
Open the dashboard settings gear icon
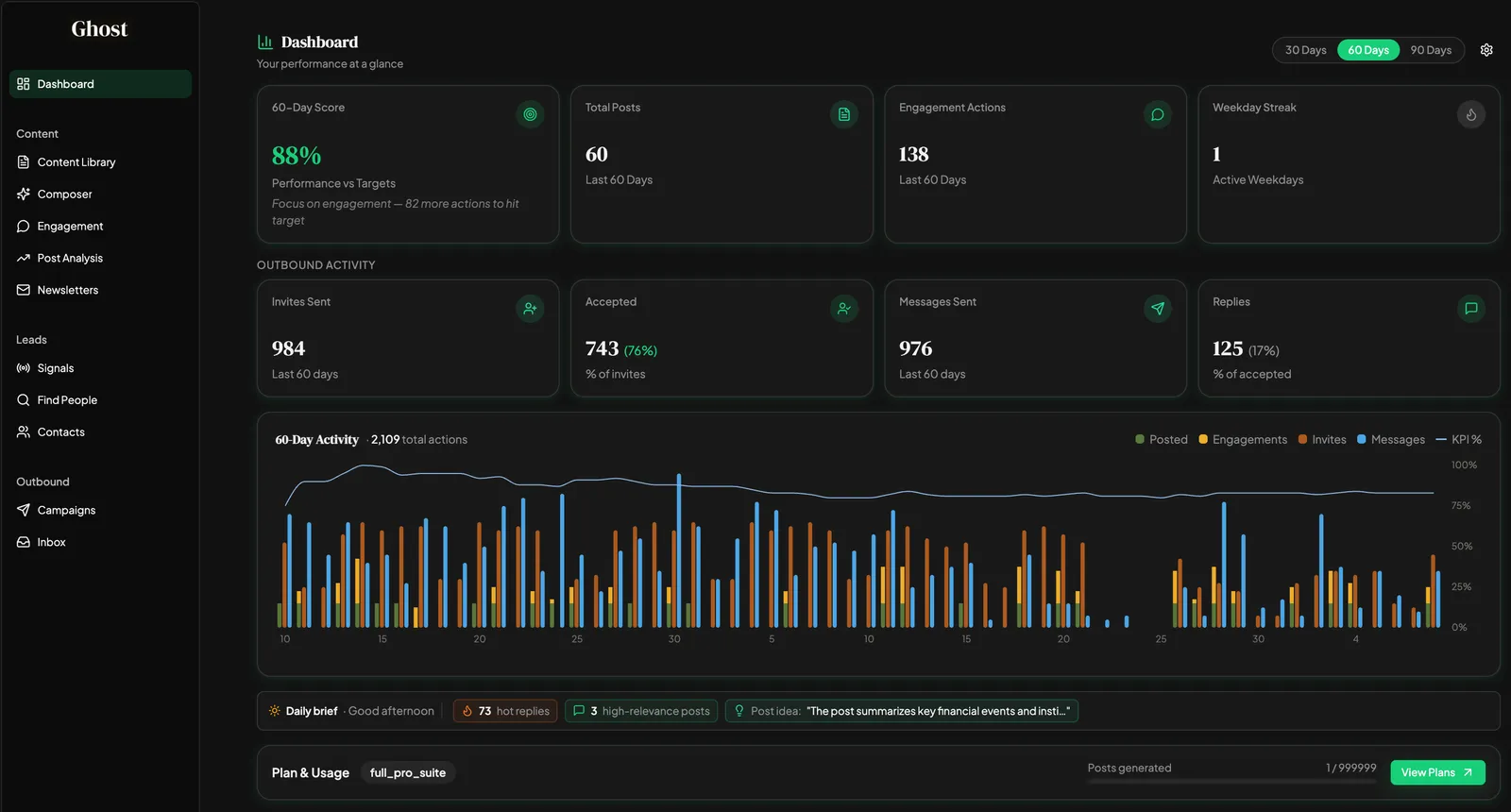tap(1486, 50)
